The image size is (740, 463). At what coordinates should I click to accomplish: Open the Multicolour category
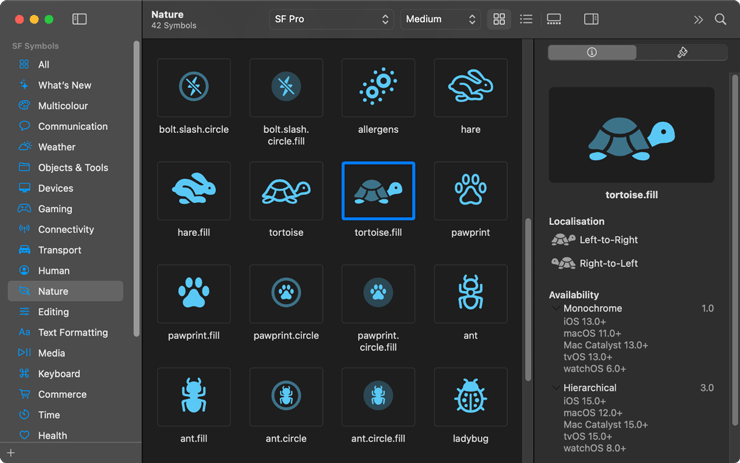click(x=66, y=106)
